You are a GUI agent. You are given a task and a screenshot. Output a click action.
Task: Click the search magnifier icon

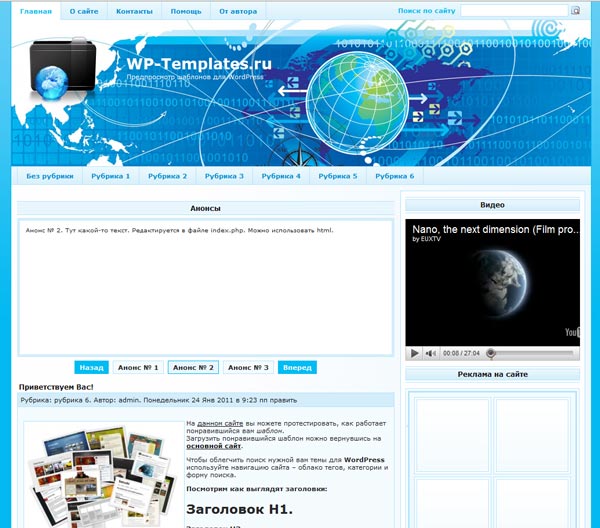[575, 11]
